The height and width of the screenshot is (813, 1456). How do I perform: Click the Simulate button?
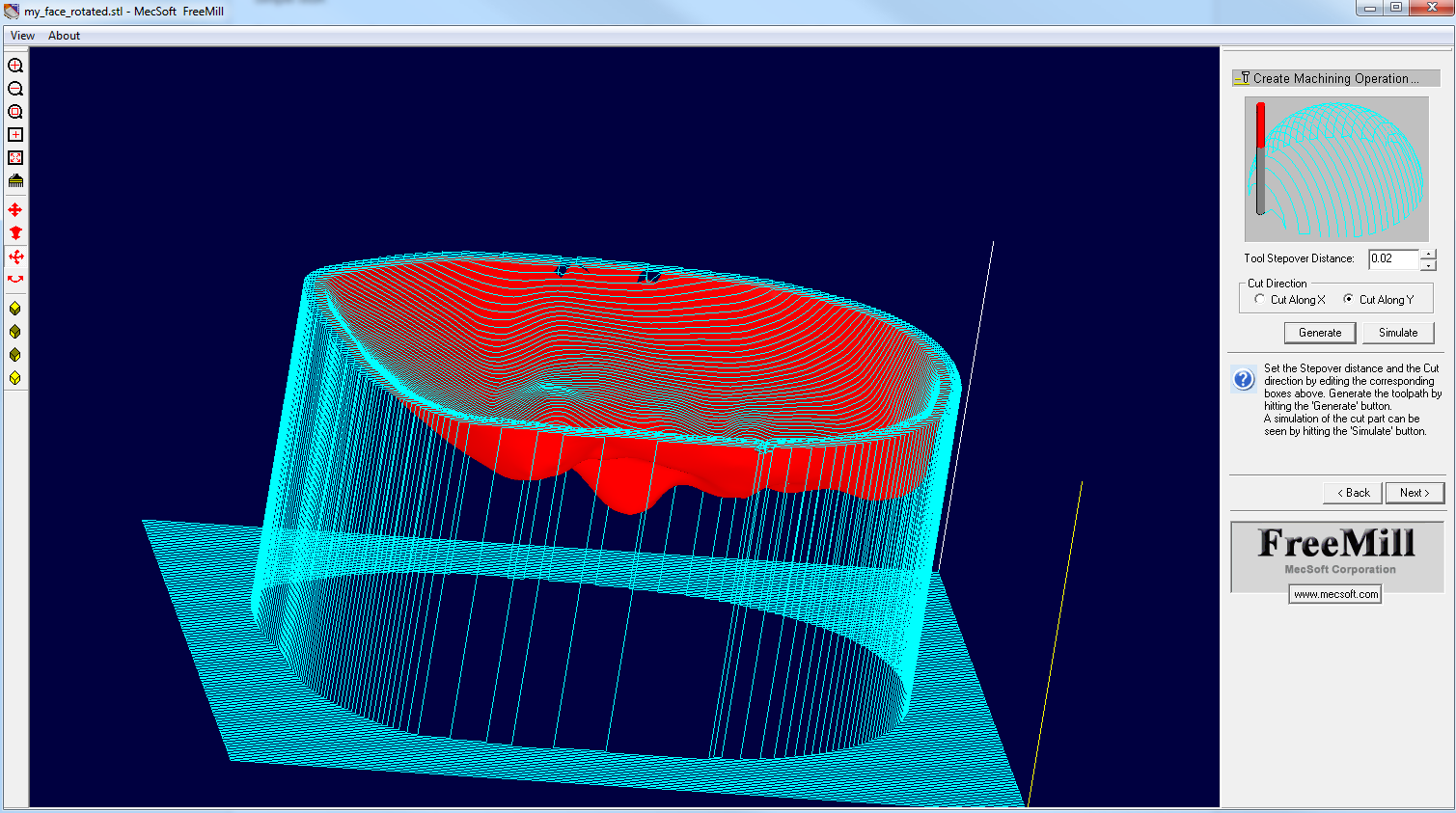(1398, 333)
